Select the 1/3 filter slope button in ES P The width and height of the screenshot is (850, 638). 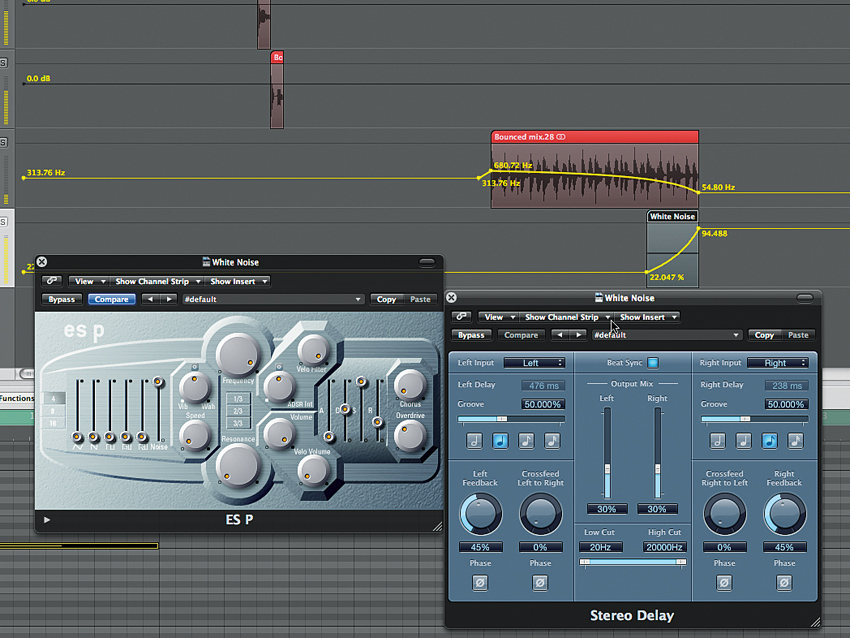(x=238, y=398)
